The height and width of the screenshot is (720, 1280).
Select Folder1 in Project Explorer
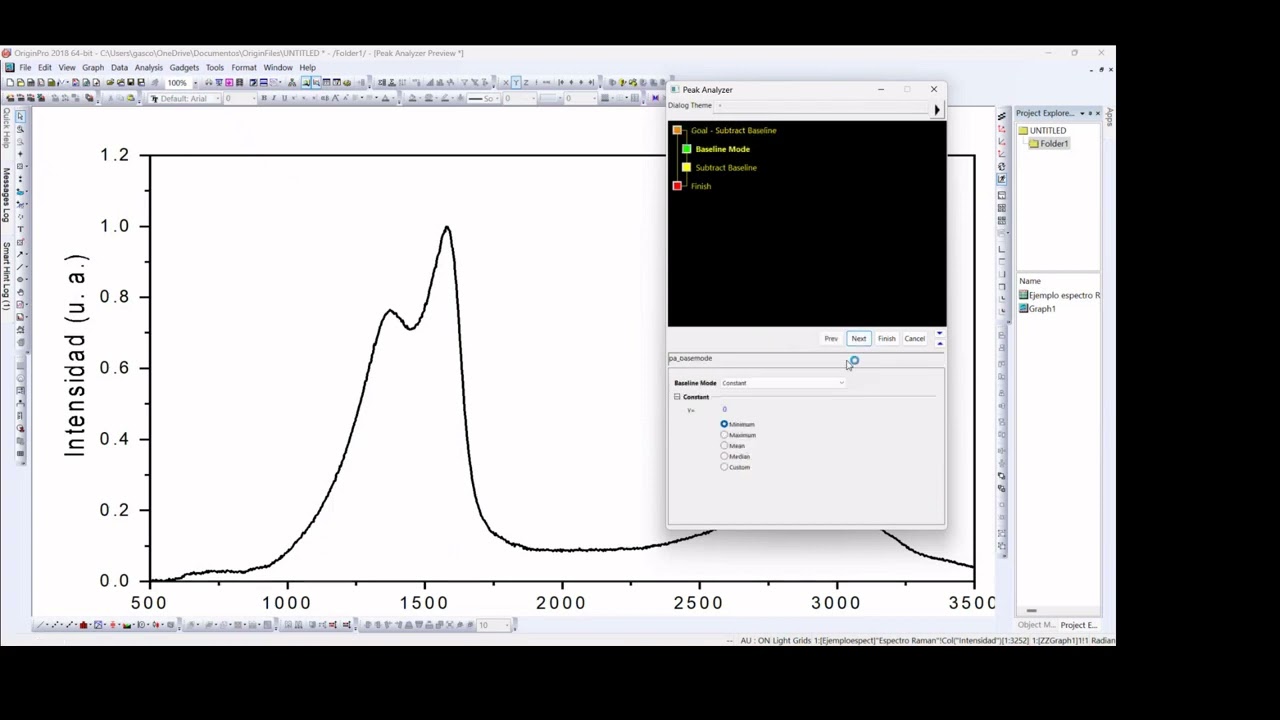pos(1054,144)
